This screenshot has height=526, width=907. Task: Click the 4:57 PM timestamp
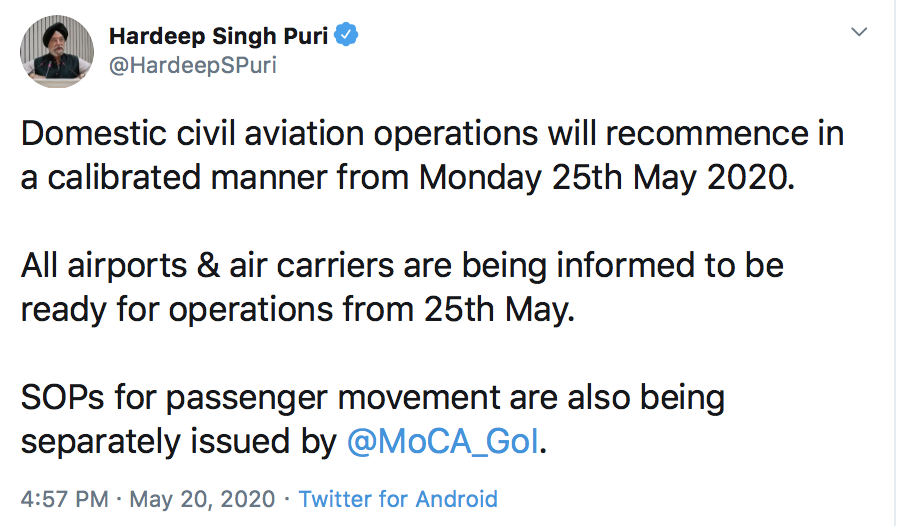click(x=59, y=498)
